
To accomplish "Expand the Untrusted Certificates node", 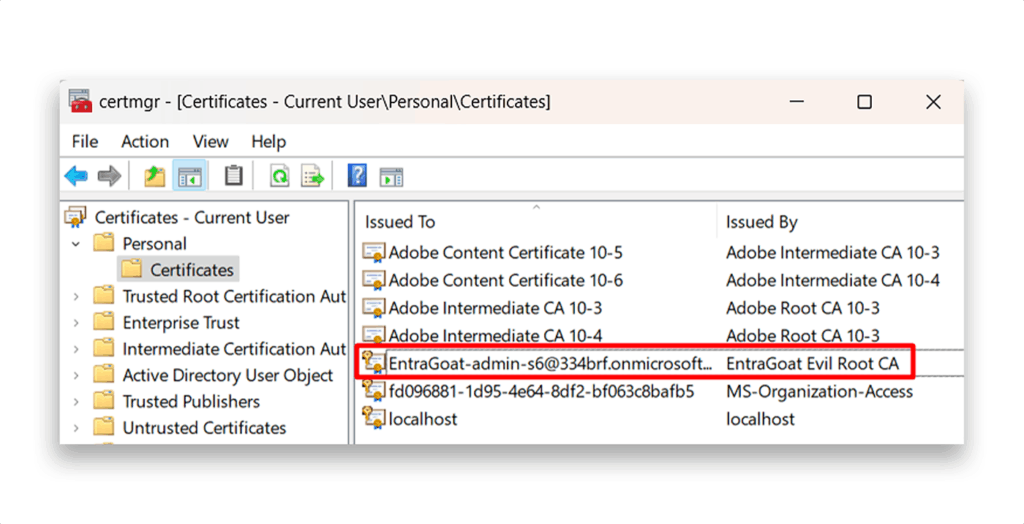I will 76,428.
